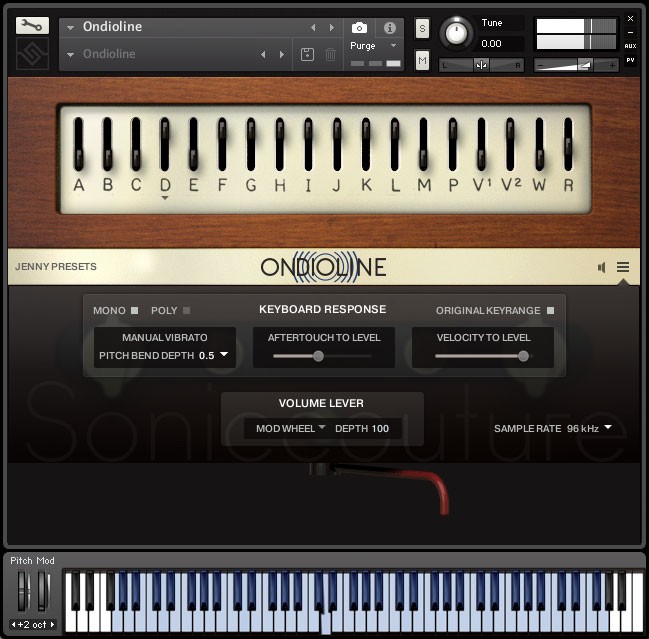Delete snapshot with trash icon

click(x=330, y=54)
